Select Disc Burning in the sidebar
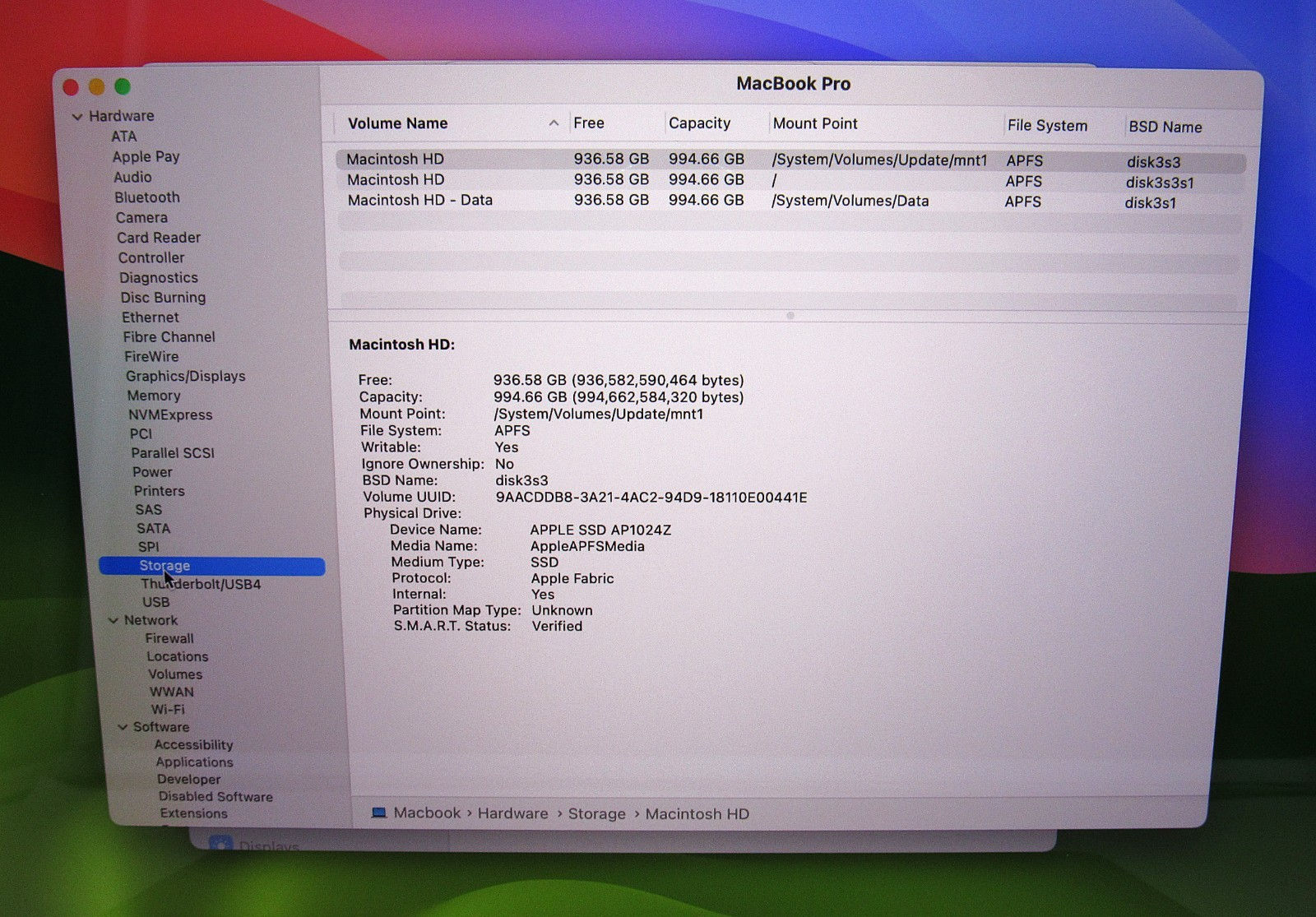The image size is (1316, 917). pyautogui.click(x=163, y=298)
